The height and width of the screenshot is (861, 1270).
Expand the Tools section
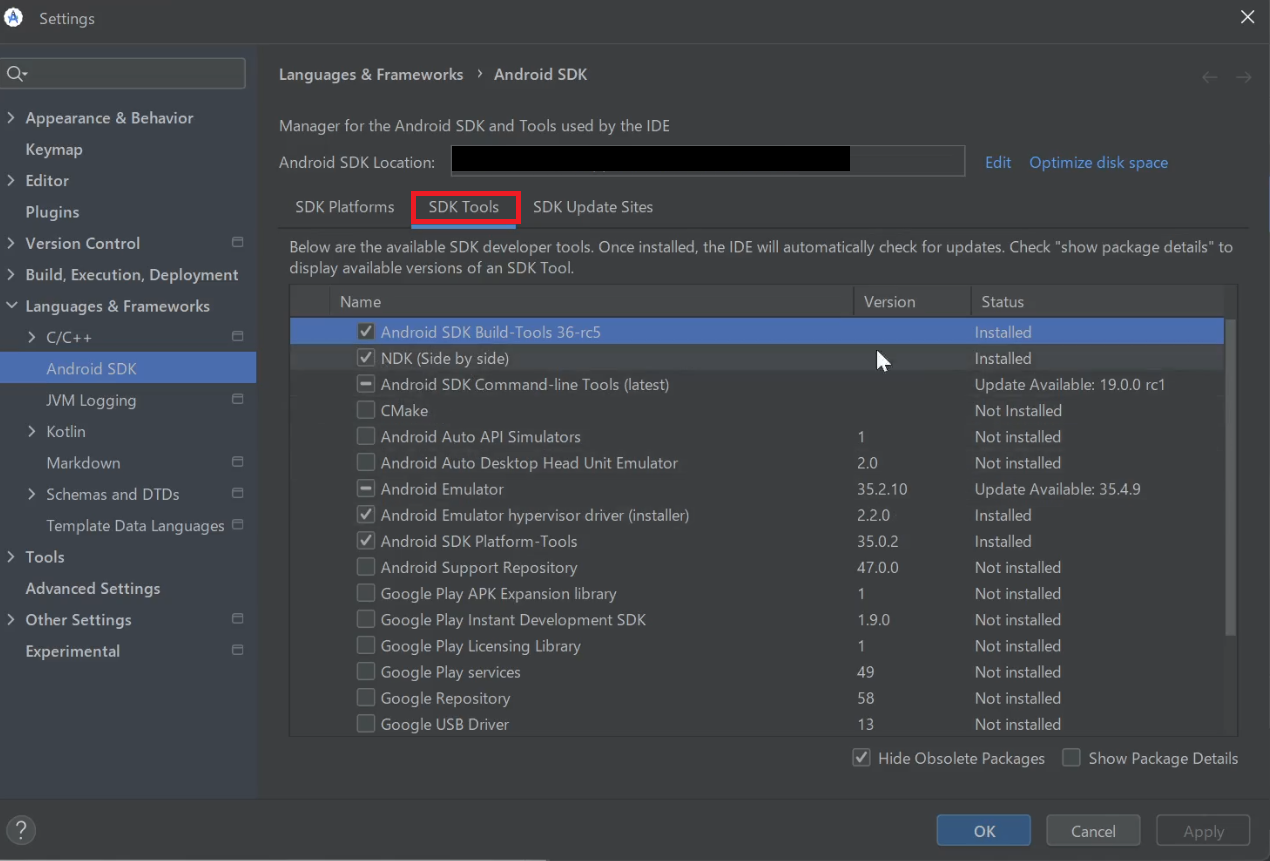(11, 557)
